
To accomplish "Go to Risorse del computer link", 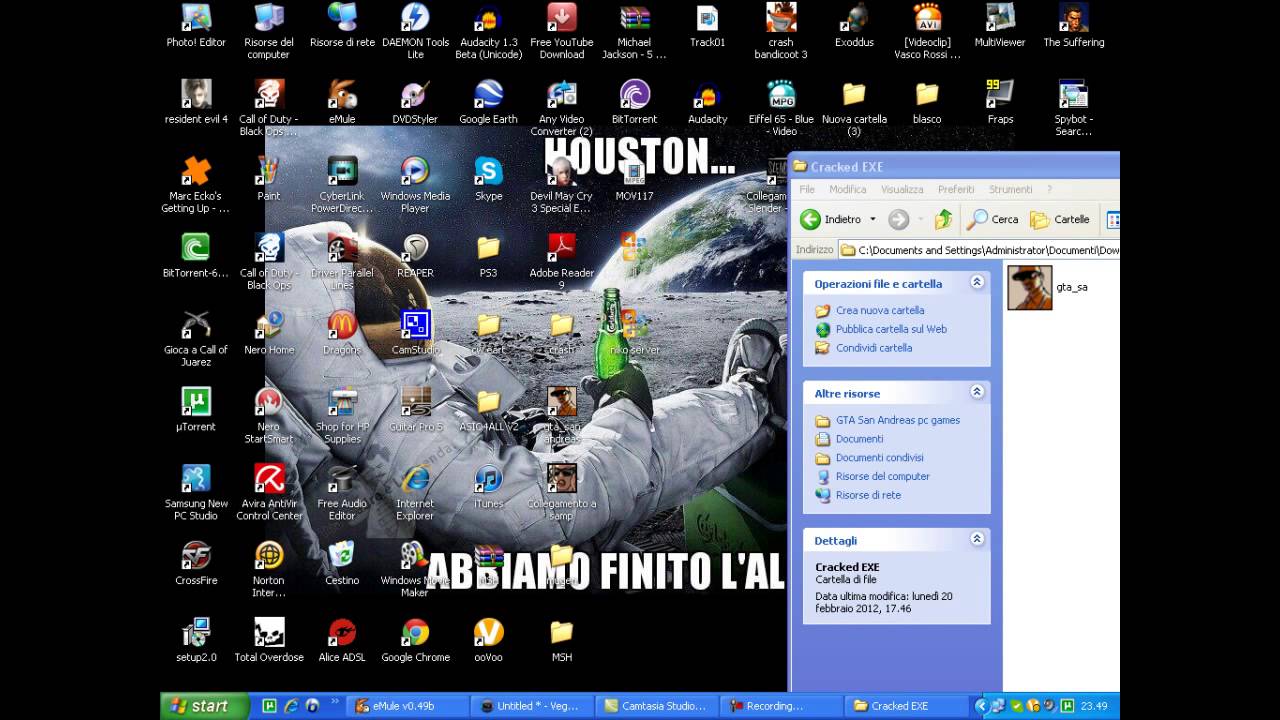I will tap(883, 477).
